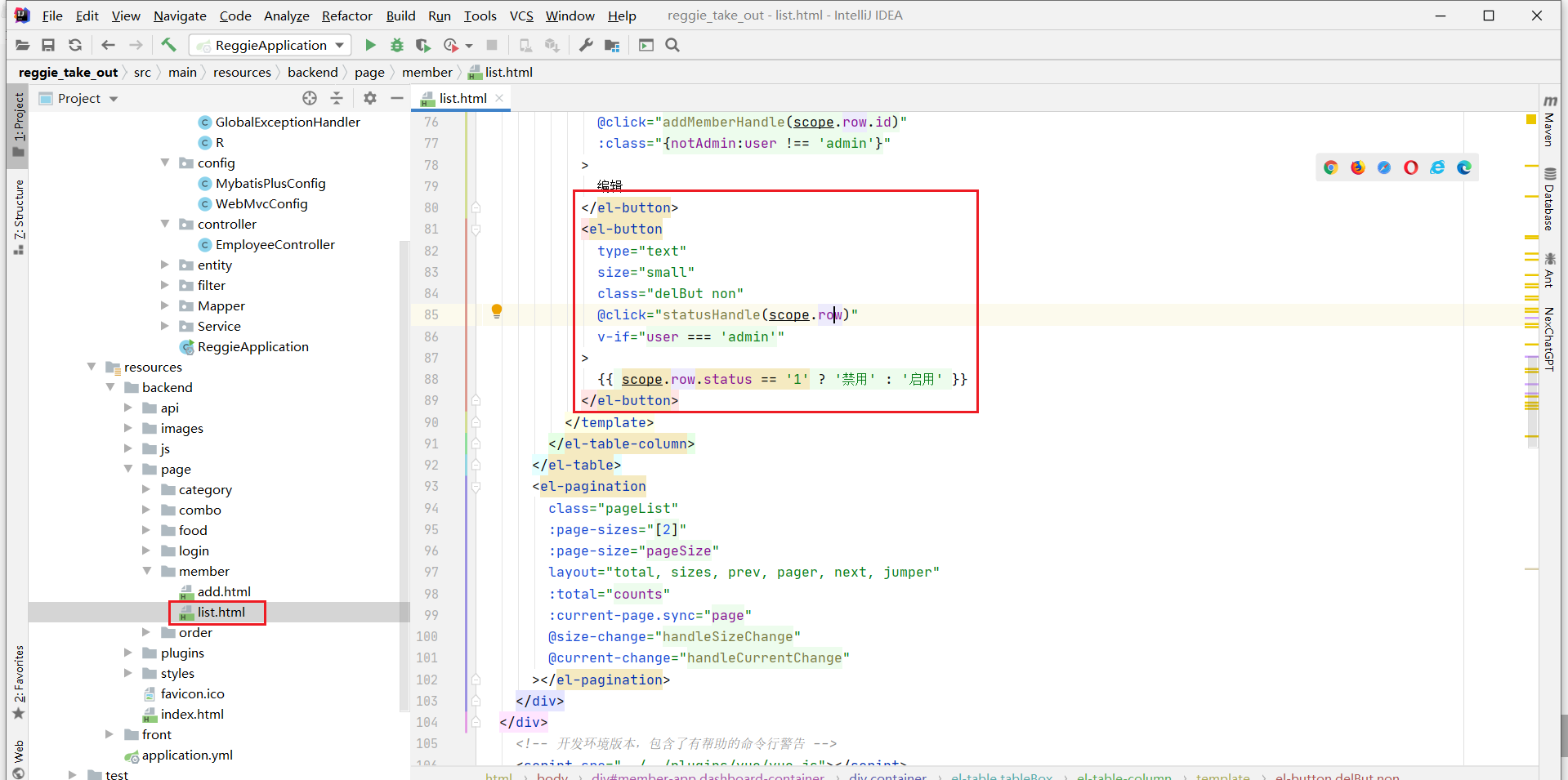Image resolution: width=1568 pixels, height=780 pixels.
Task: Open in Chrome browser icon
Action: [x=1331, y=167]
